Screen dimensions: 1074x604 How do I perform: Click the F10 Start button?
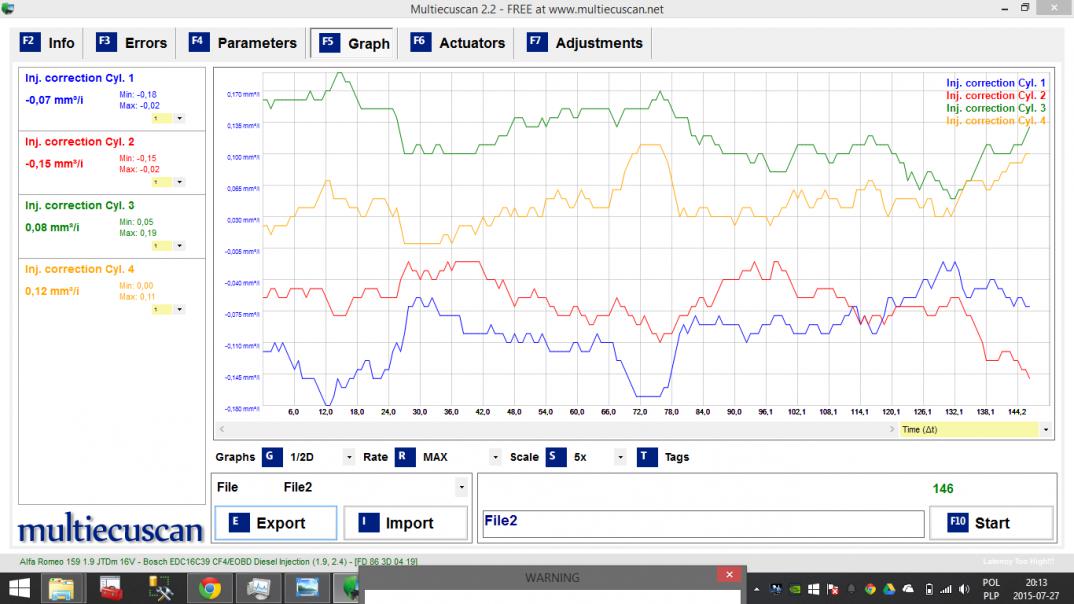click(990, 523)
